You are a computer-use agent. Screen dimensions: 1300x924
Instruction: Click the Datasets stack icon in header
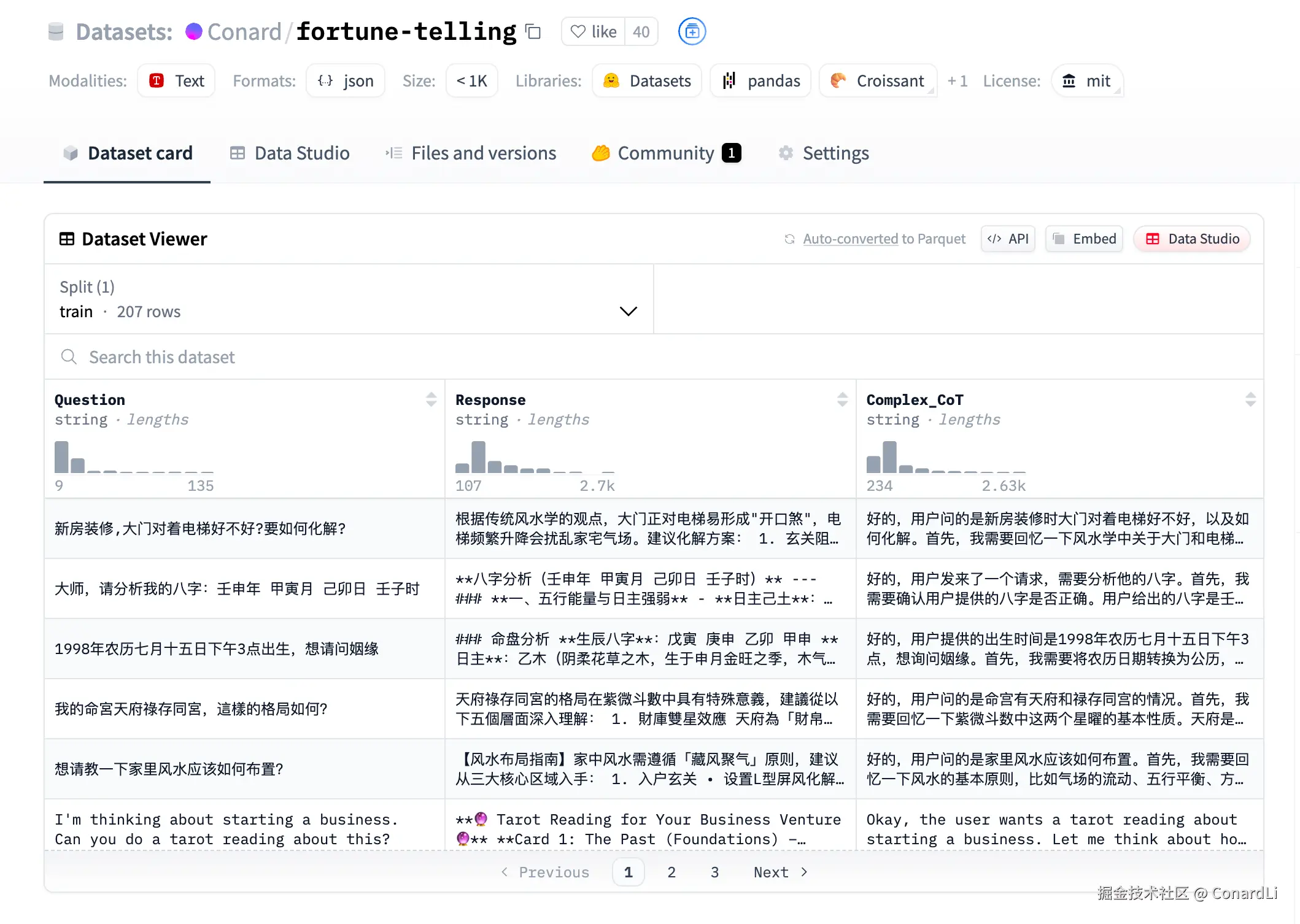click(x=56, y=31)
